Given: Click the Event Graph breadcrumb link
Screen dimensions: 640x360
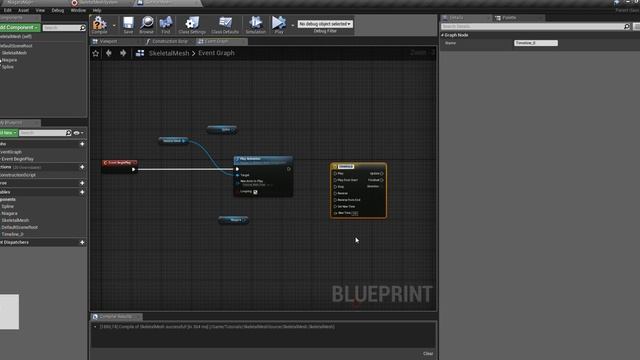Looking at the screenshot, I should click(216, 53).
